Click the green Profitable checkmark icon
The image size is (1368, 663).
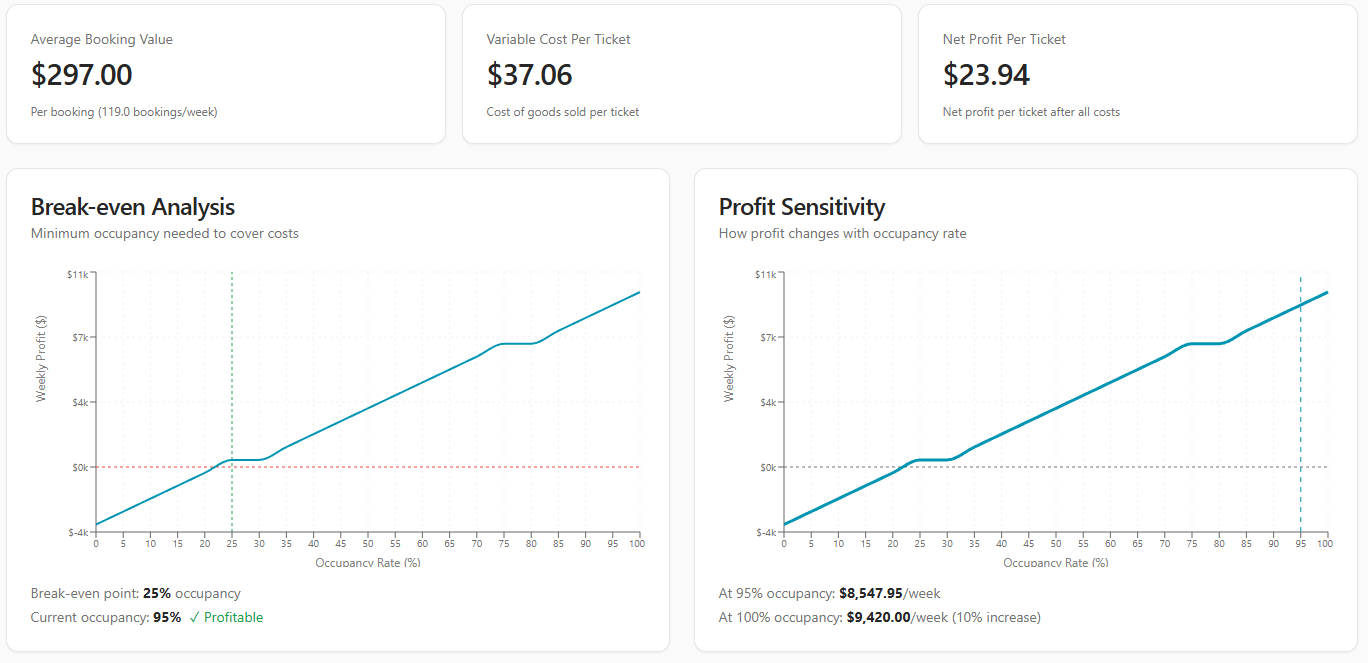pyautogui.click(x=194, y=617)
